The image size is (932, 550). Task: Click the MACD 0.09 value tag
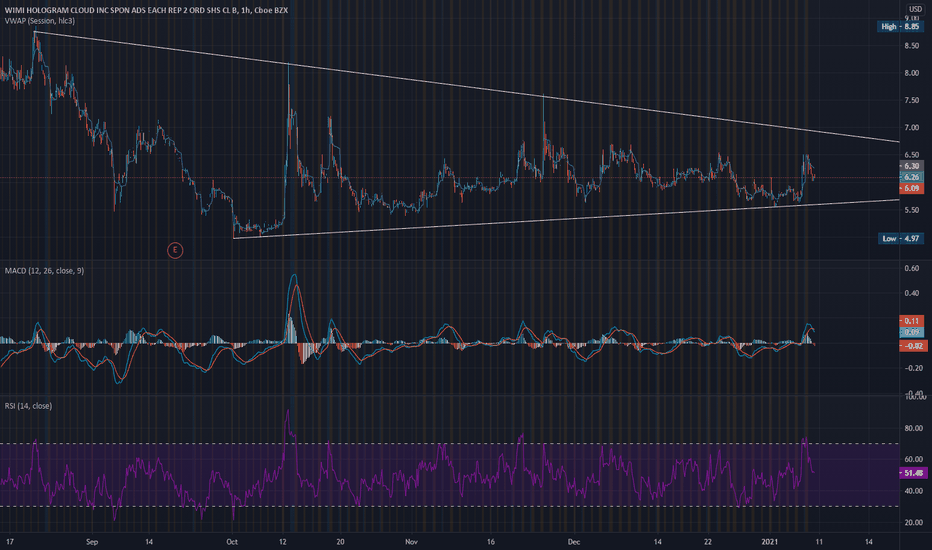point(911,332)
